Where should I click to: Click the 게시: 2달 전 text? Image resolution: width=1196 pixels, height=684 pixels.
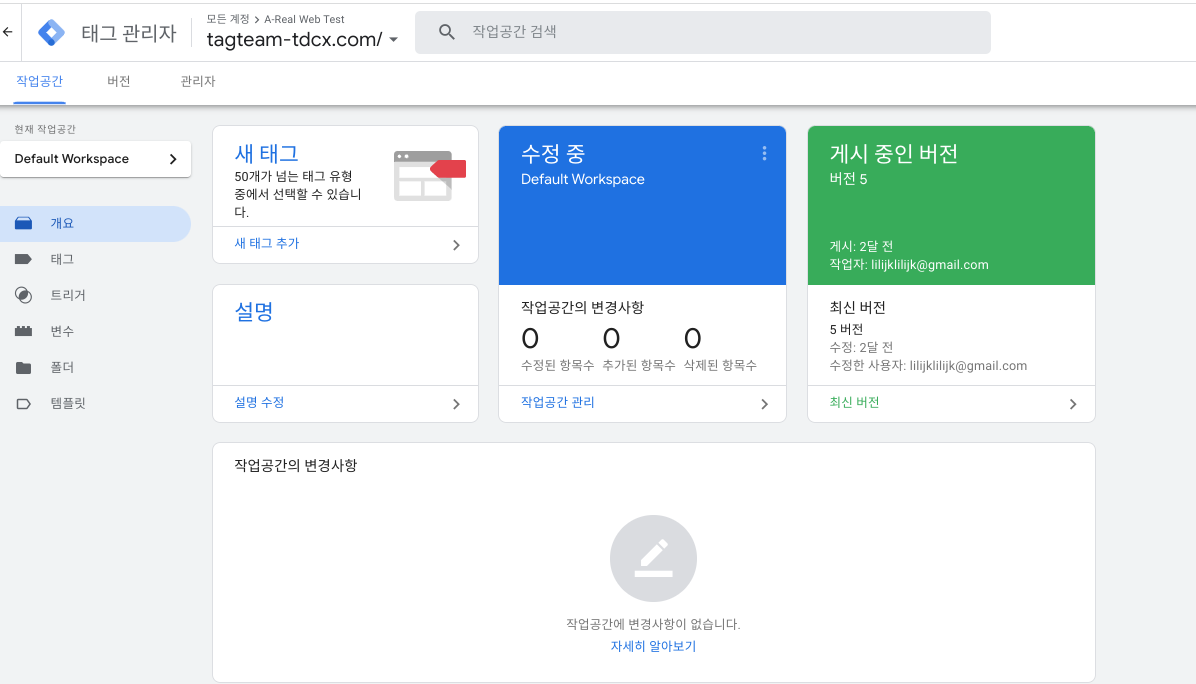861,246
